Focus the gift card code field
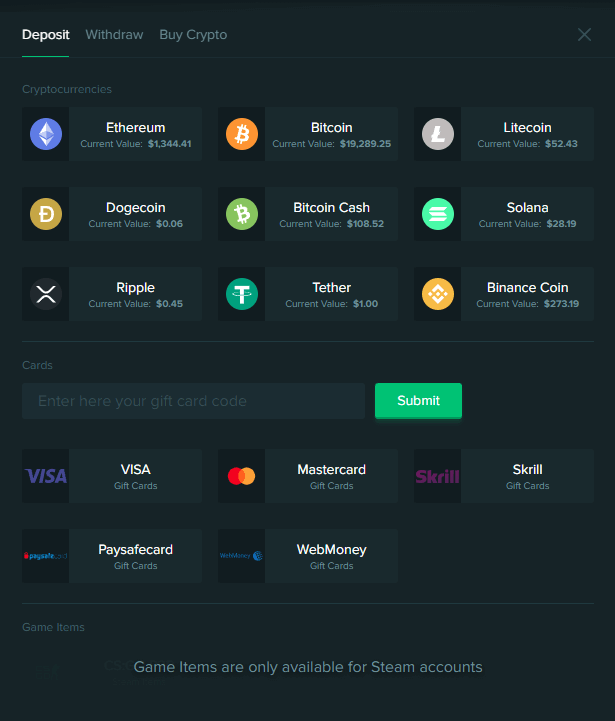Image resolution: width=615 pixels, height=721 pixels. (x=193, y=401)
